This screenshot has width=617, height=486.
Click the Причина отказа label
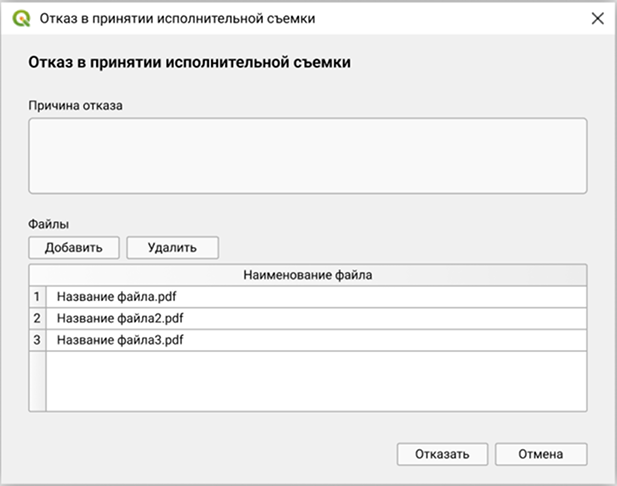click(75, 104)
